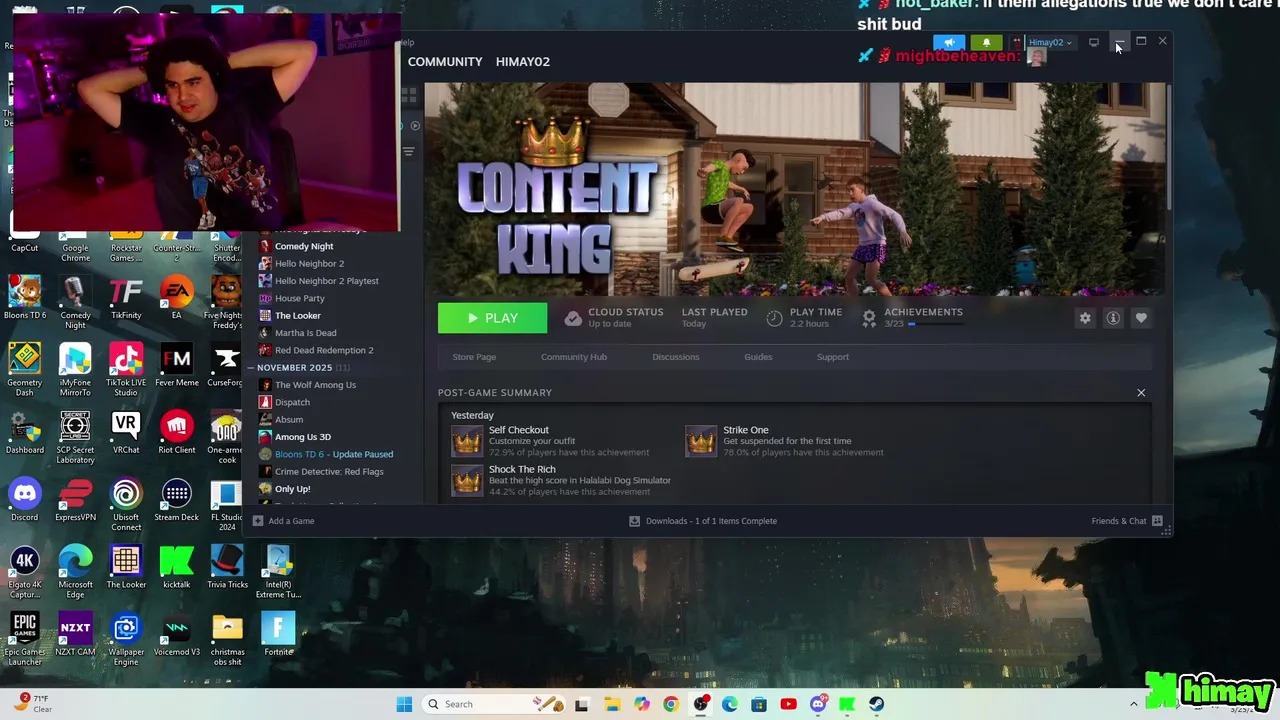Open the Guides link
Screen dimensions: 1280x720
point(758,357)
